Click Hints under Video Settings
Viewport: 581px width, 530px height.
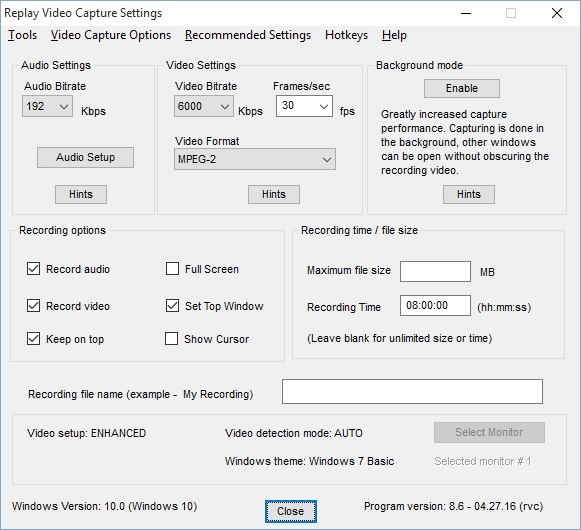pyautogui.click(x=274, y=194)
